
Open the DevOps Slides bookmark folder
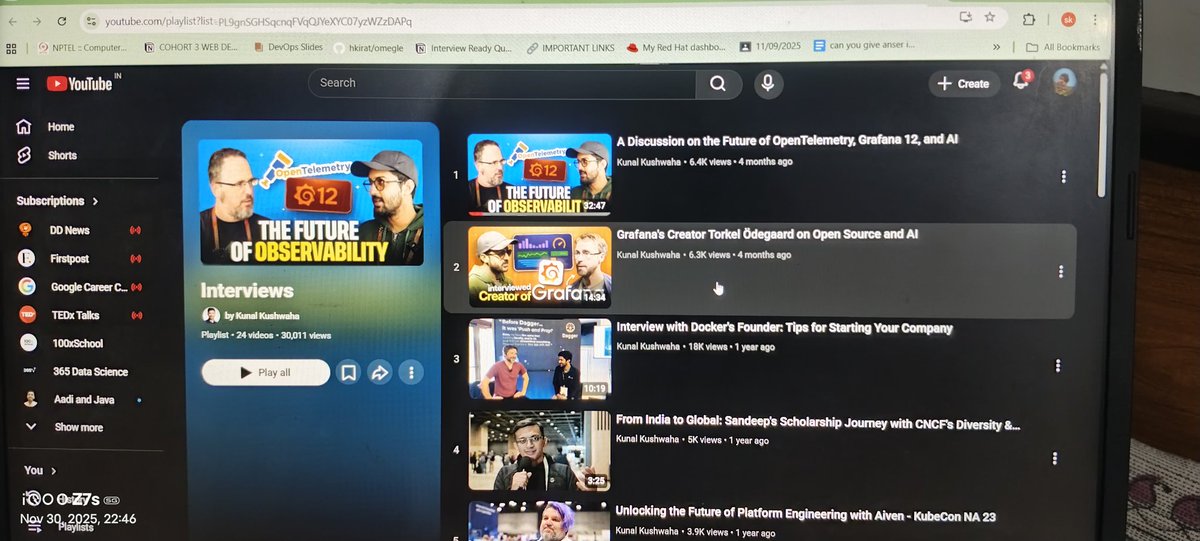point(288,47)
